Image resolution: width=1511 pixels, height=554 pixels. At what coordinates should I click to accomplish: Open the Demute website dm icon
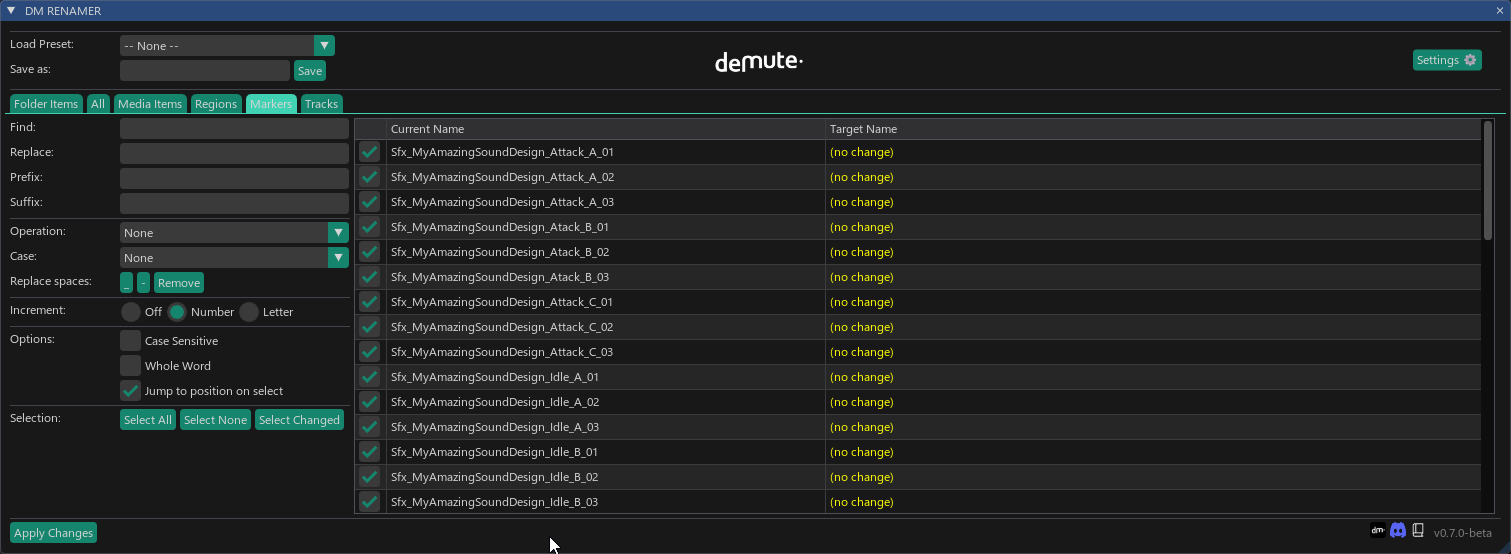pyautogui.click(x=1377, y=531)
